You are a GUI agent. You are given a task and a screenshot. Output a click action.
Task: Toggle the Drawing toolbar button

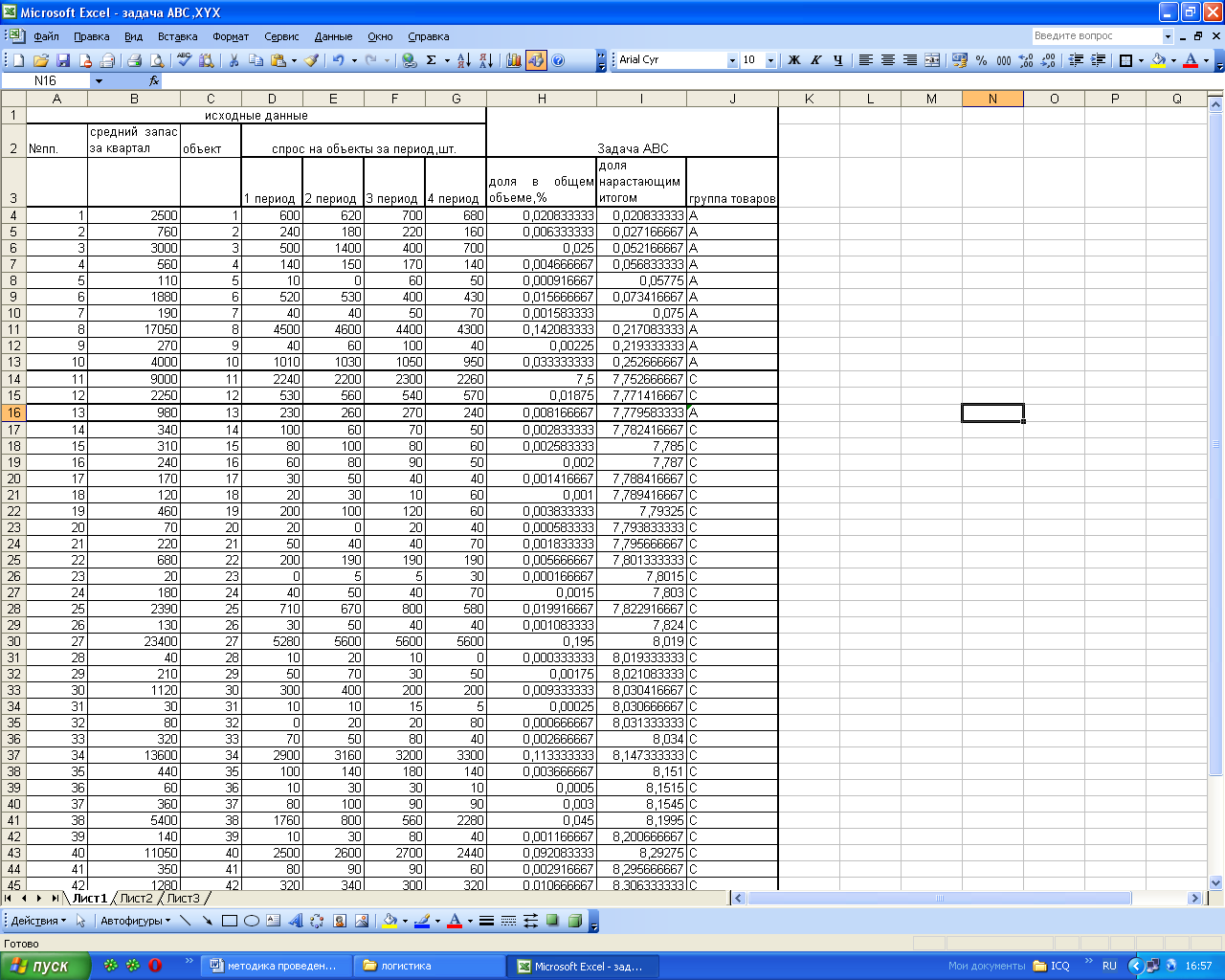click(536, 60)
